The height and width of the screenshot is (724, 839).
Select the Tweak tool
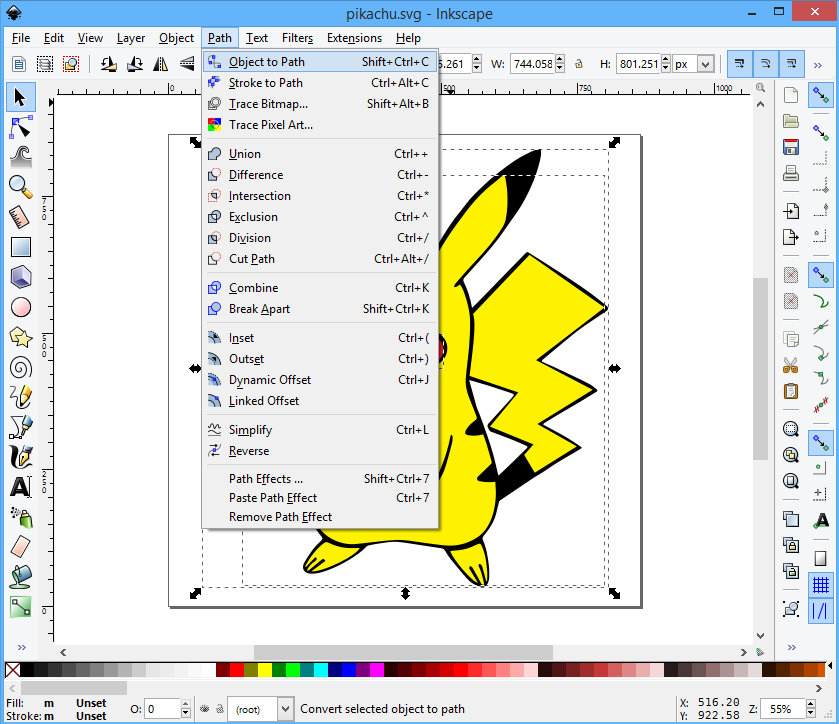tap(20, 157)
